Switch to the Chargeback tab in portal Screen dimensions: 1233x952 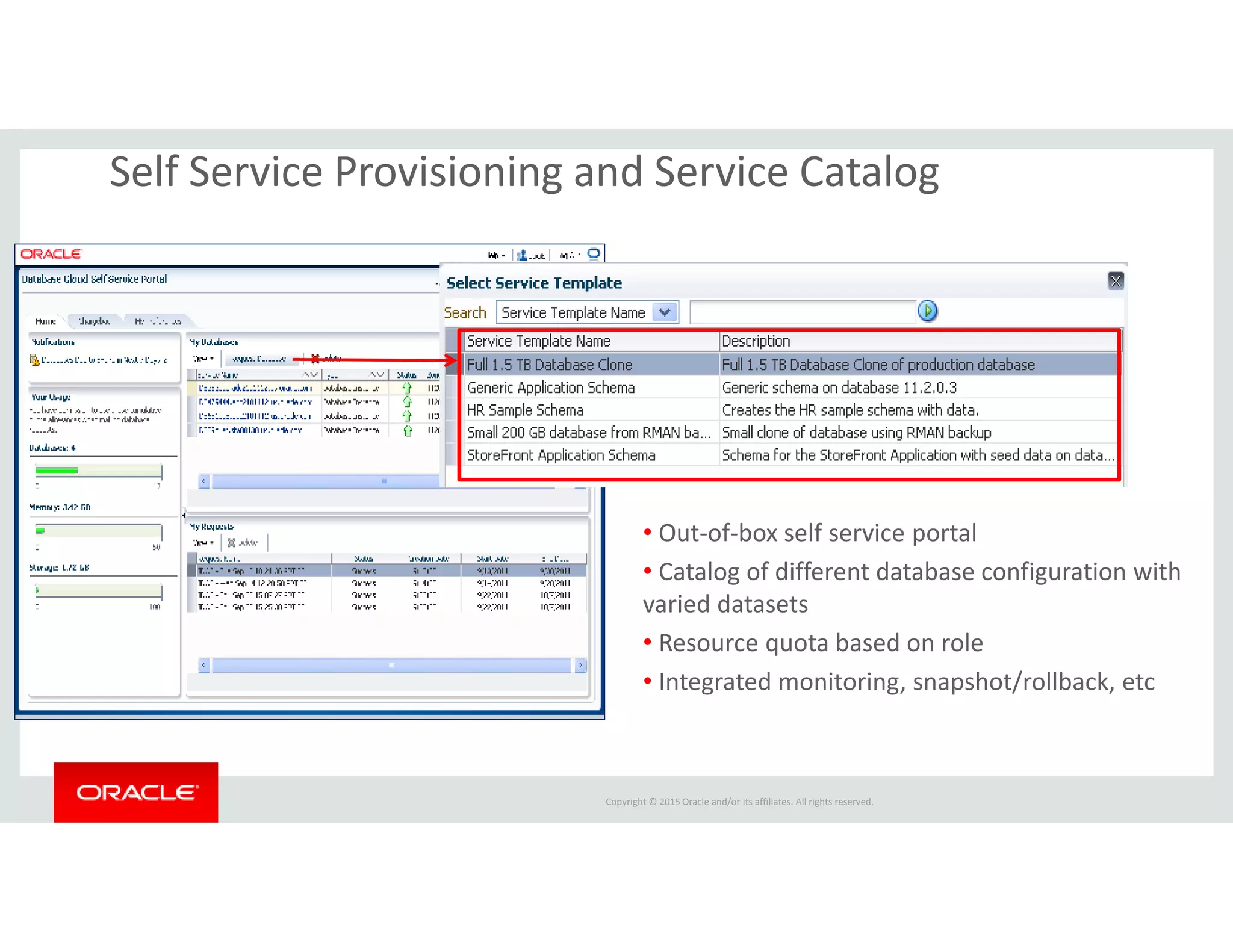(94, 321)
